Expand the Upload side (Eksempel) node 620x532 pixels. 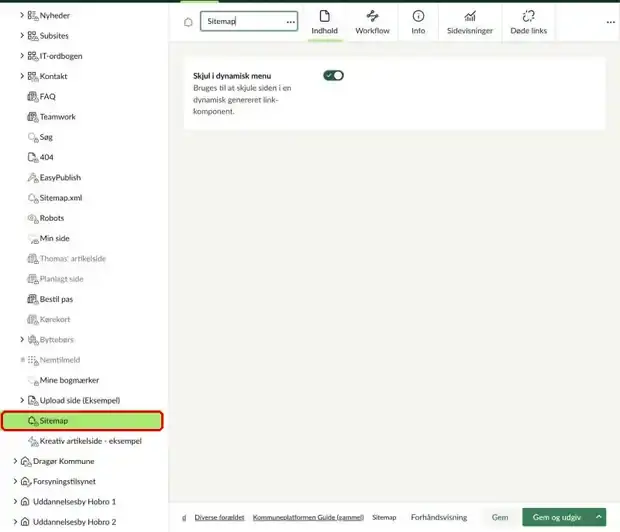pos(22,400)
